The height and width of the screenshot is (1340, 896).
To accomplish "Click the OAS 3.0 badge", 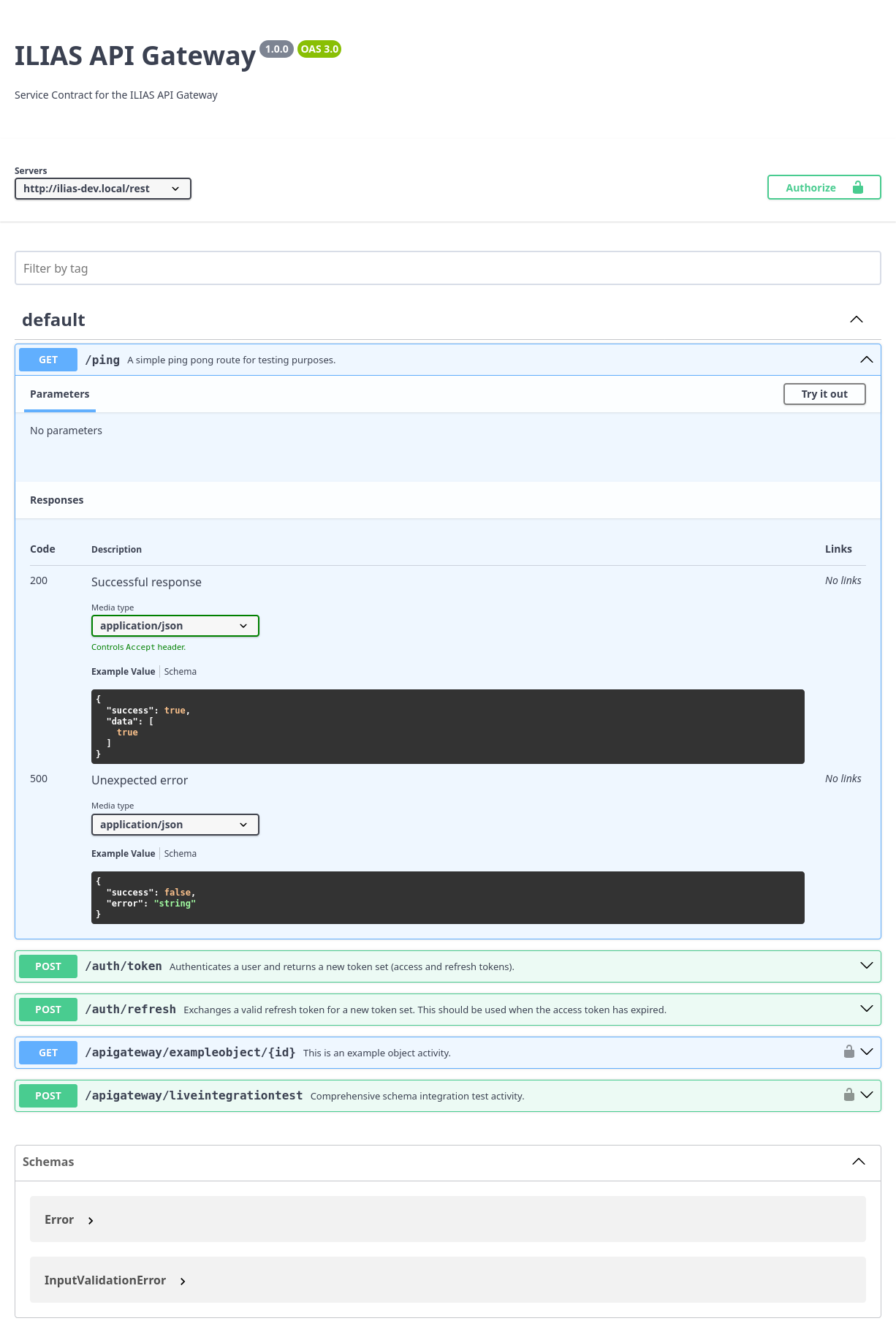I will 319,49.
